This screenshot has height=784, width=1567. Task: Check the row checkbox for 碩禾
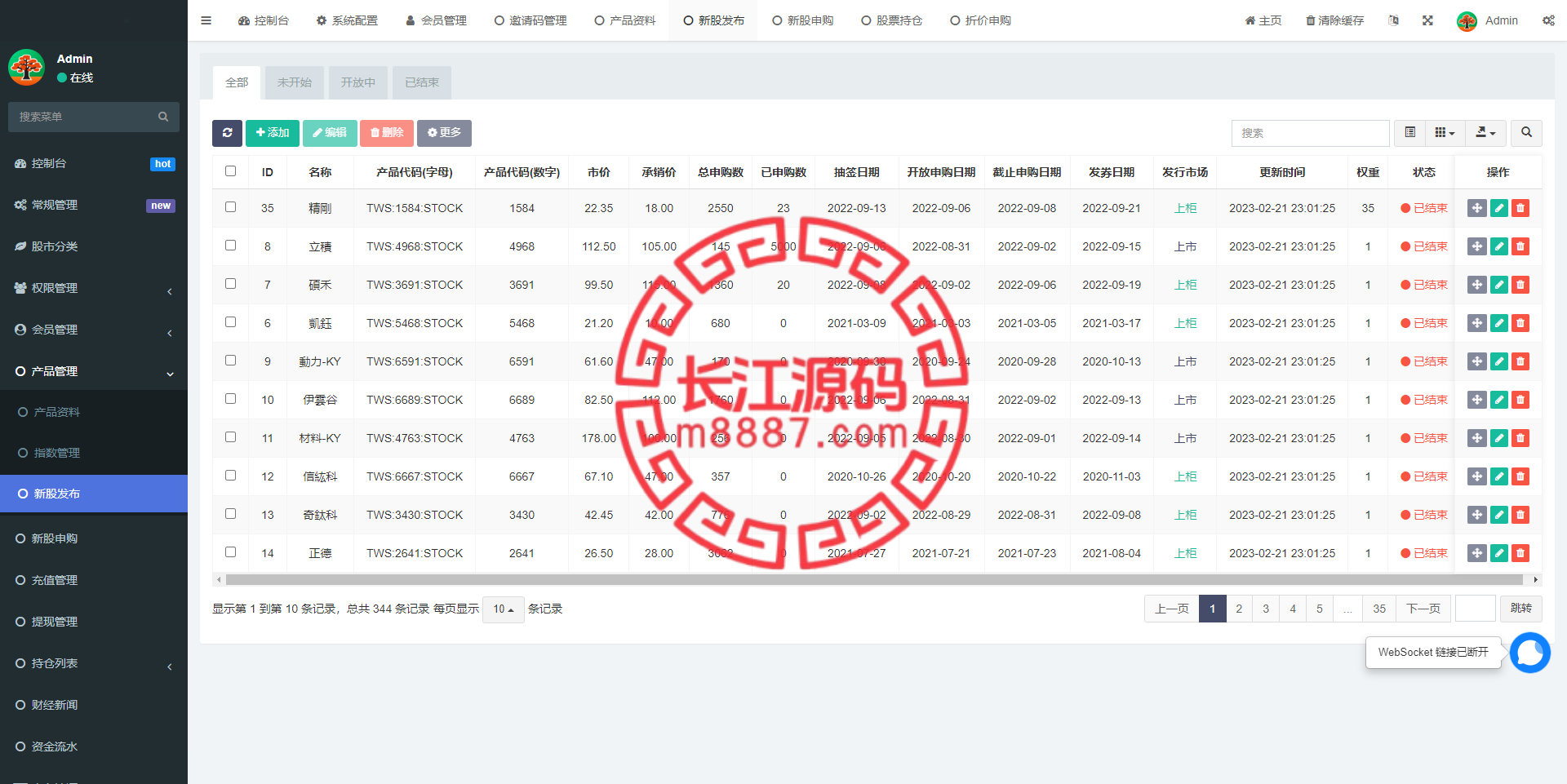click(230, 284)
